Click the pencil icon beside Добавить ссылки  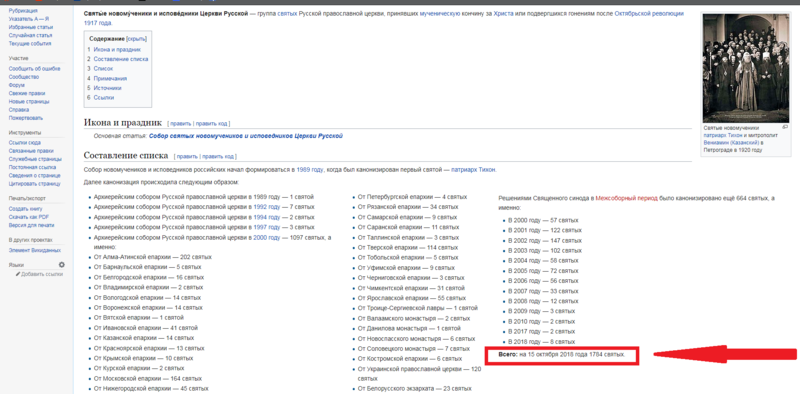point(18,274)
